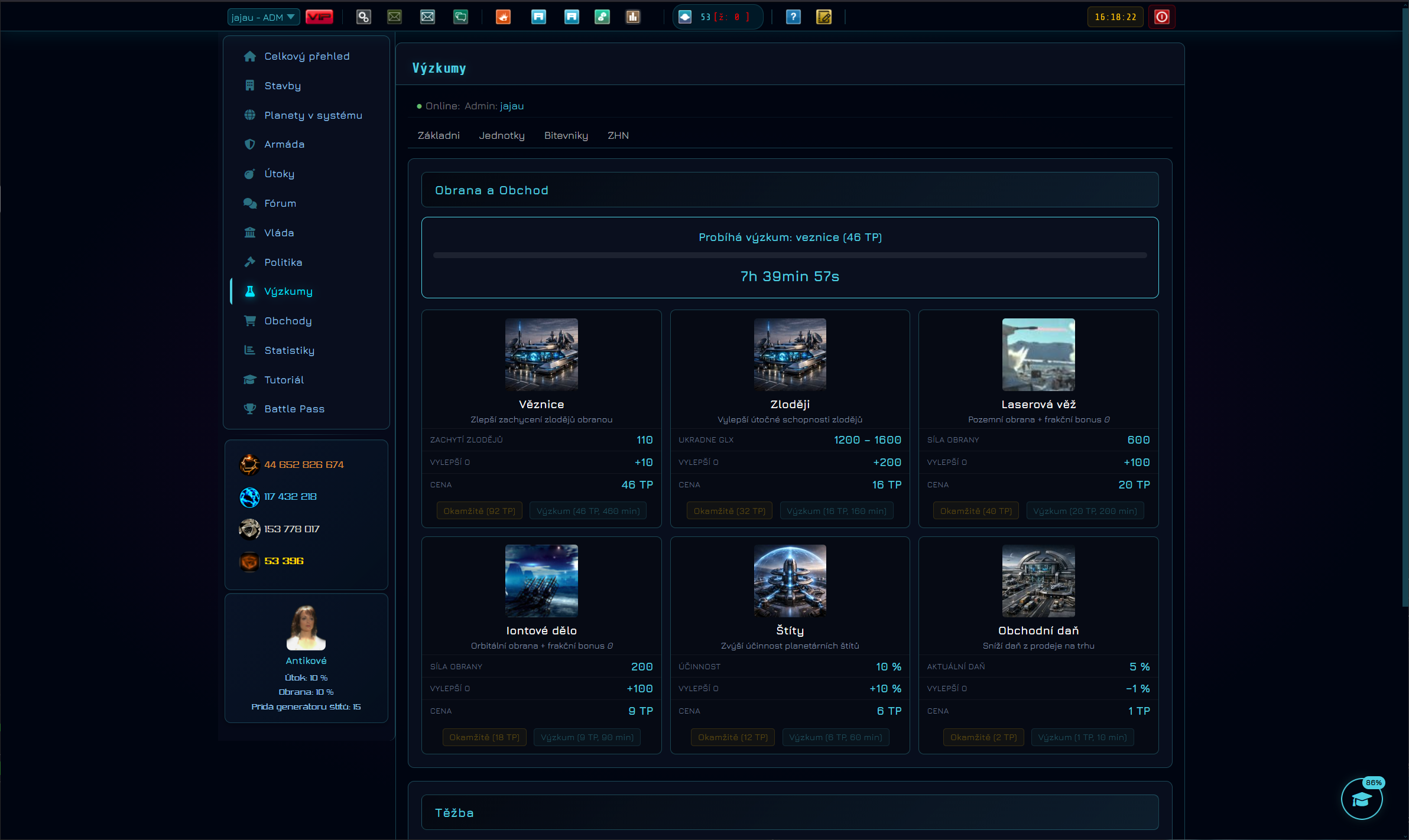1409x840 pixels.
Task: Open the white envelope messages icon
Action: pyautogui.click(x=427, y=17)
